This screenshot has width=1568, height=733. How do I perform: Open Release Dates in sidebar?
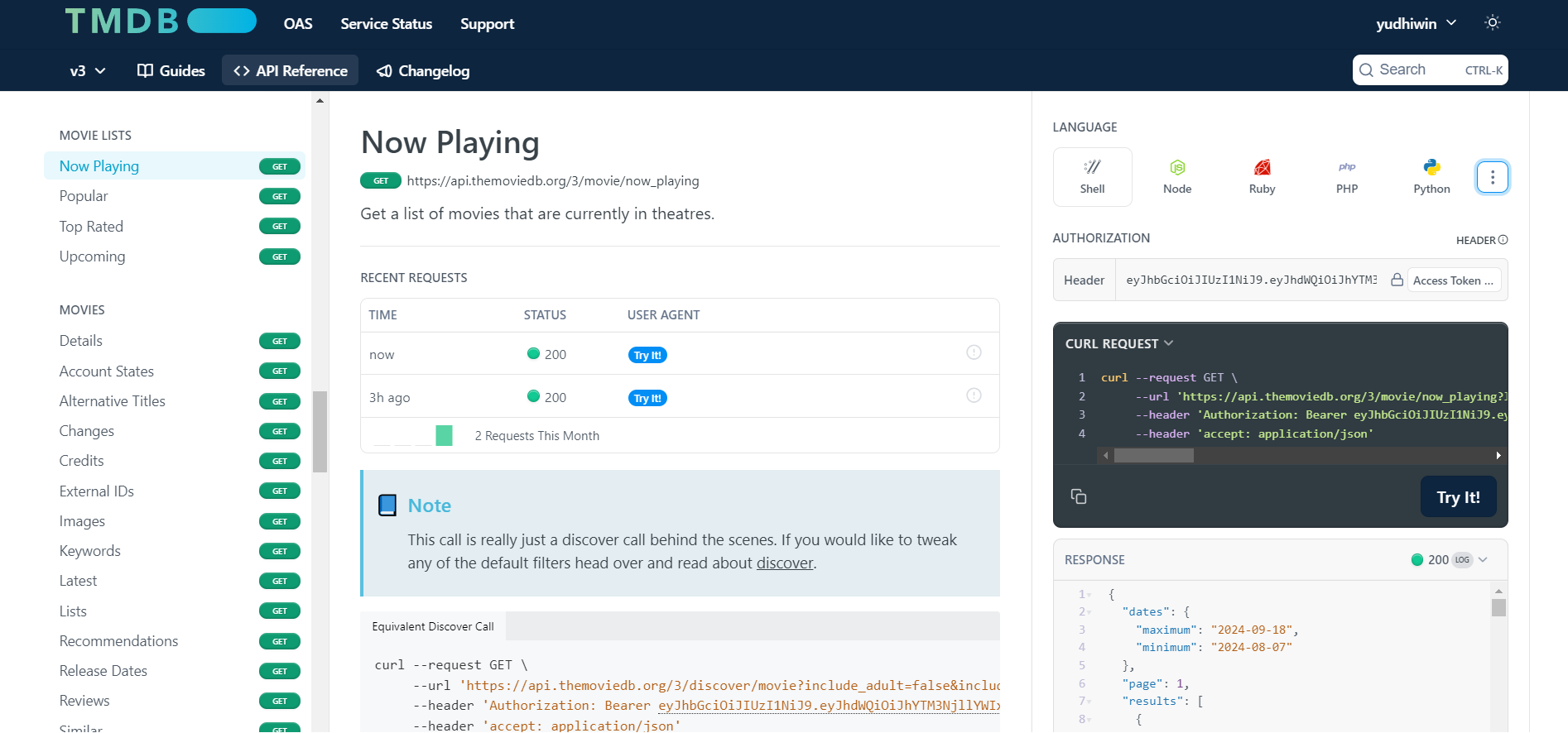pos(175,671)
